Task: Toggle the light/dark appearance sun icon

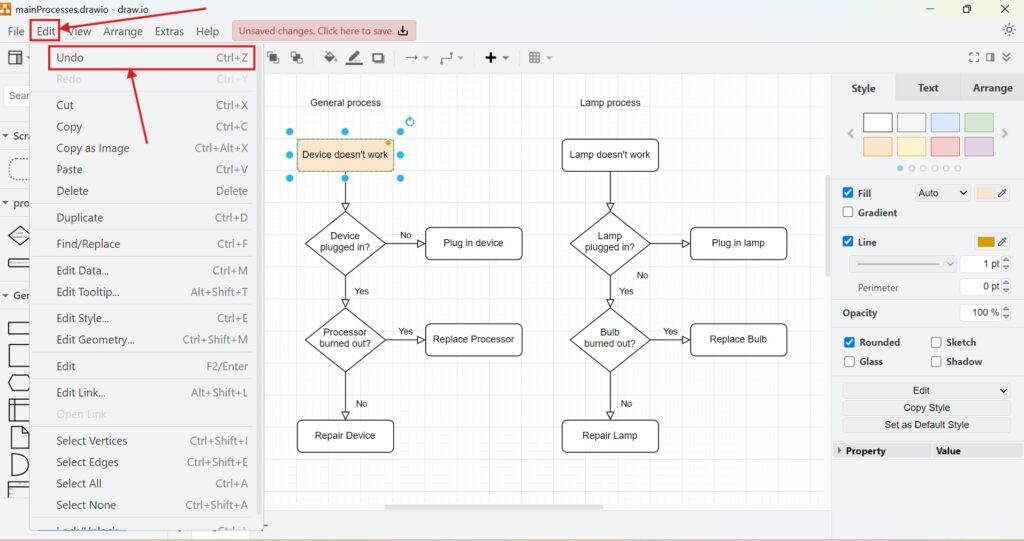Action: click(1008, 30)
